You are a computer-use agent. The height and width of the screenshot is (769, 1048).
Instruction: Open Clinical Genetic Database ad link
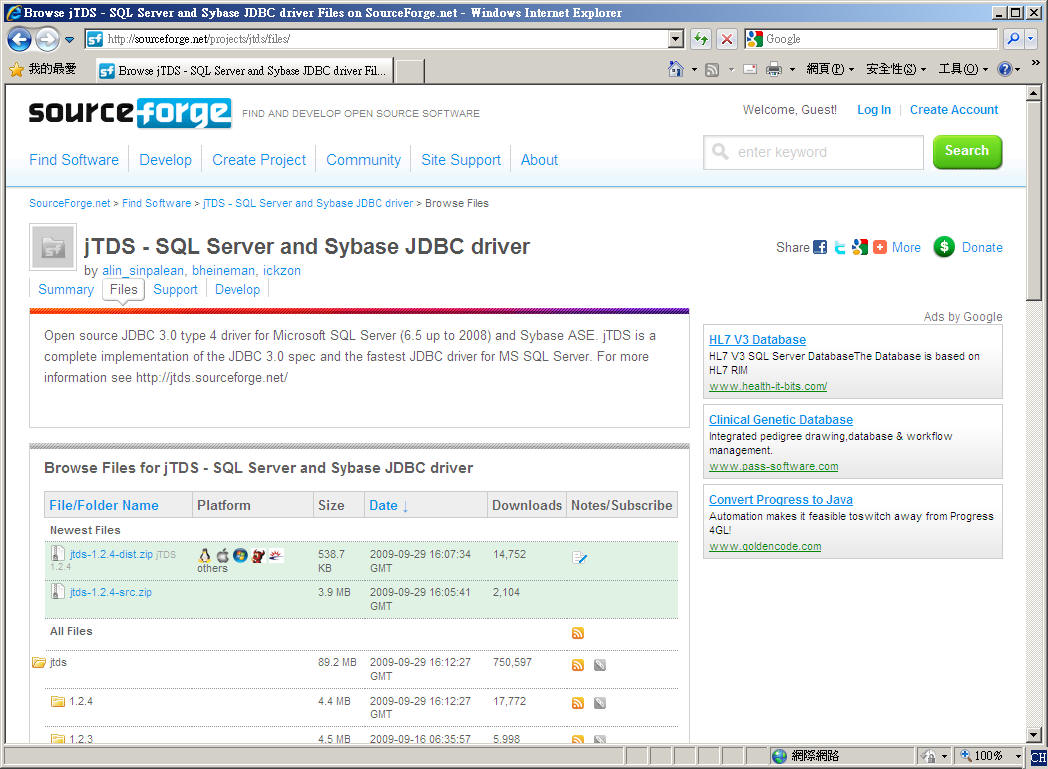click(781, 420)
